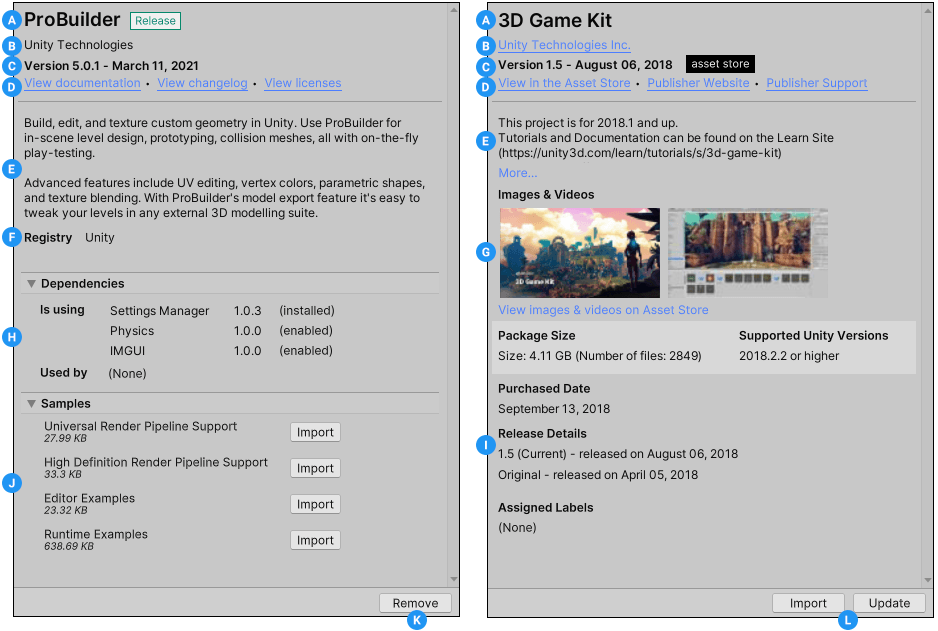
Task: Open ProBuilder View changelog link
Action: point(202,83)
